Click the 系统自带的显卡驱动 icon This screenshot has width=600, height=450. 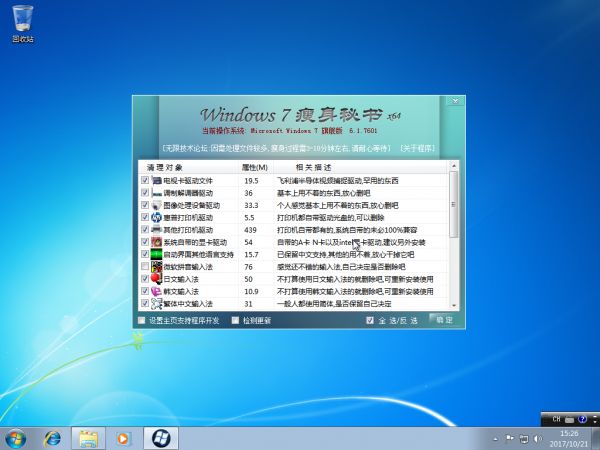click(157, 242)
